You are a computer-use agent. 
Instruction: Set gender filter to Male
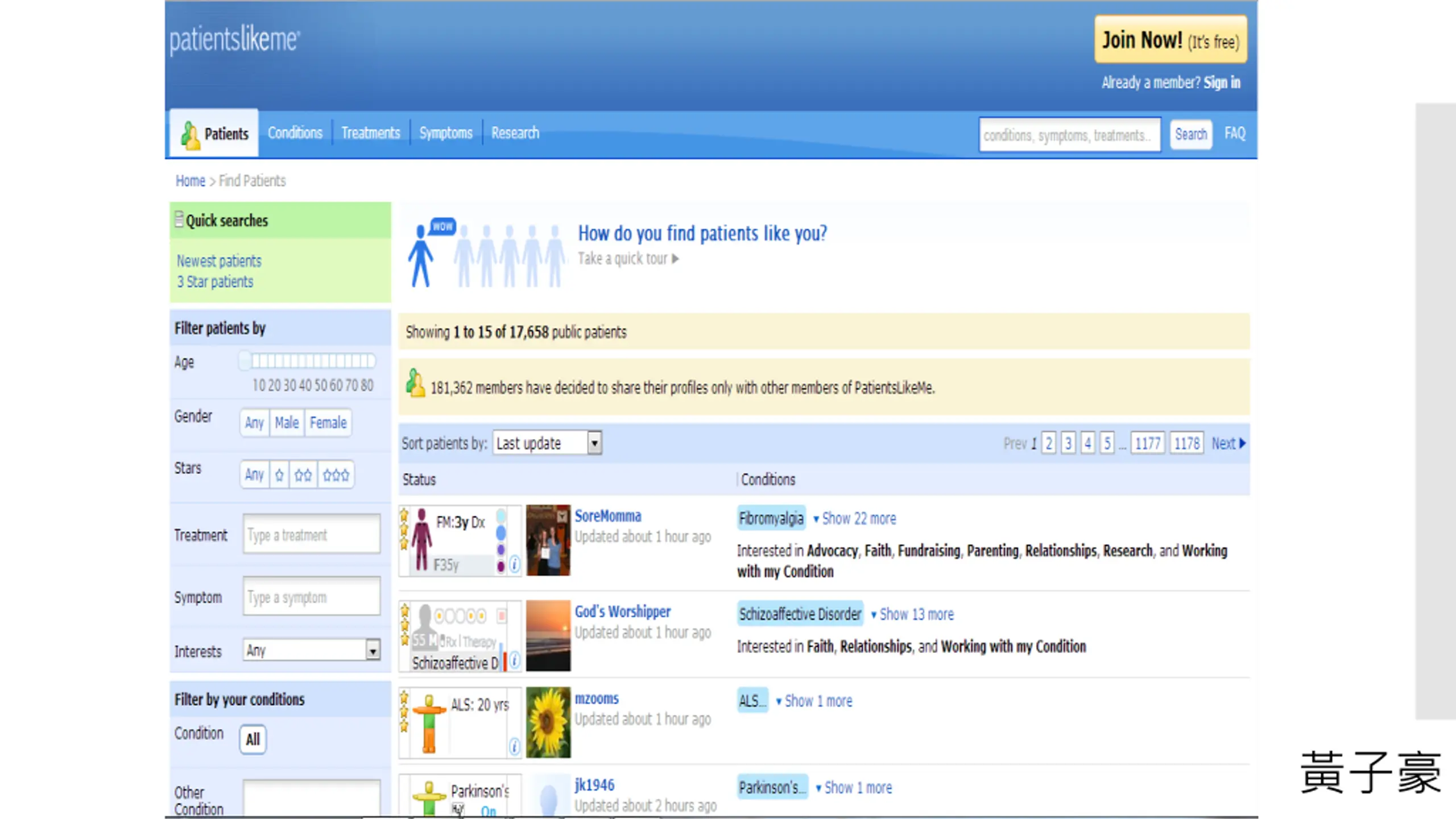pos(287,423)
